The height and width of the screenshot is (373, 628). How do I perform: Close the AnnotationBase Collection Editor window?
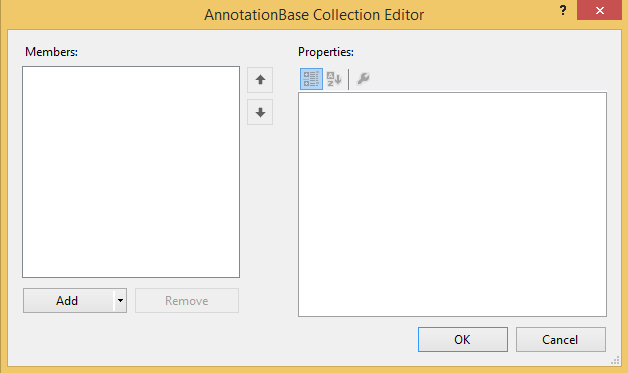(x=599, y=10)
